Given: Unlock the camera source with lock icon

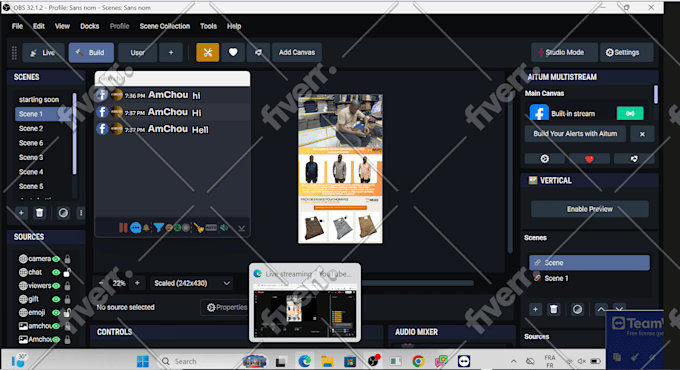Looking at the screenshot, I should [67, 259].
